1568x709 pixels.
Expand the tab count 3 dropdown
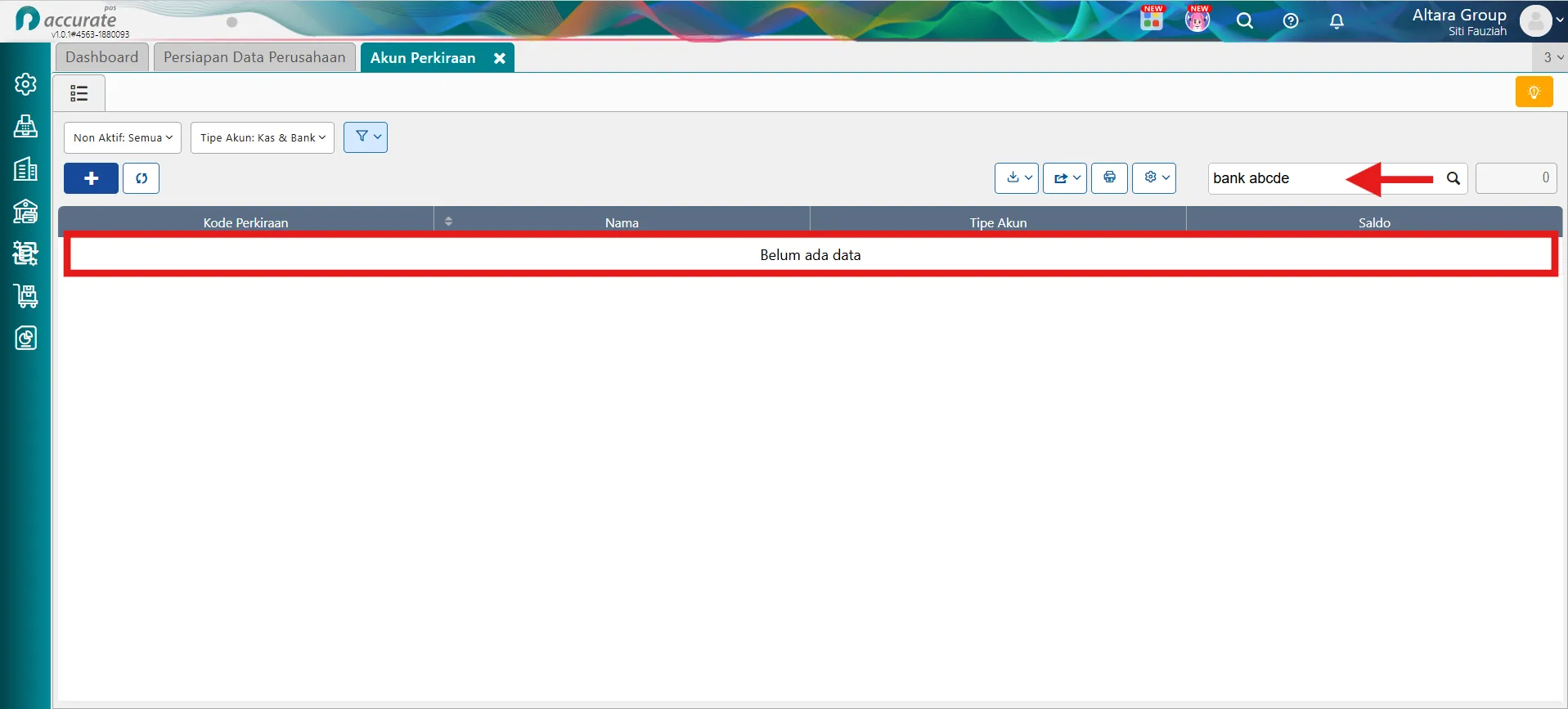(x=1552, y=57)
